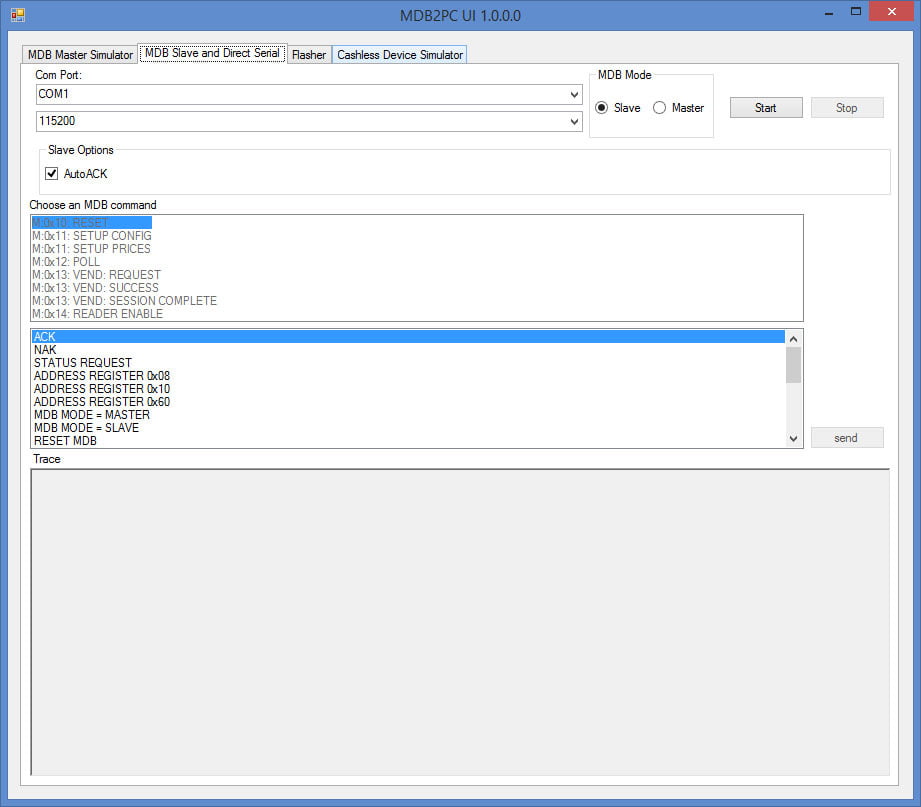921x807 pixels.
Task: Click the Stop button
Action: click(x=846, y=107)
